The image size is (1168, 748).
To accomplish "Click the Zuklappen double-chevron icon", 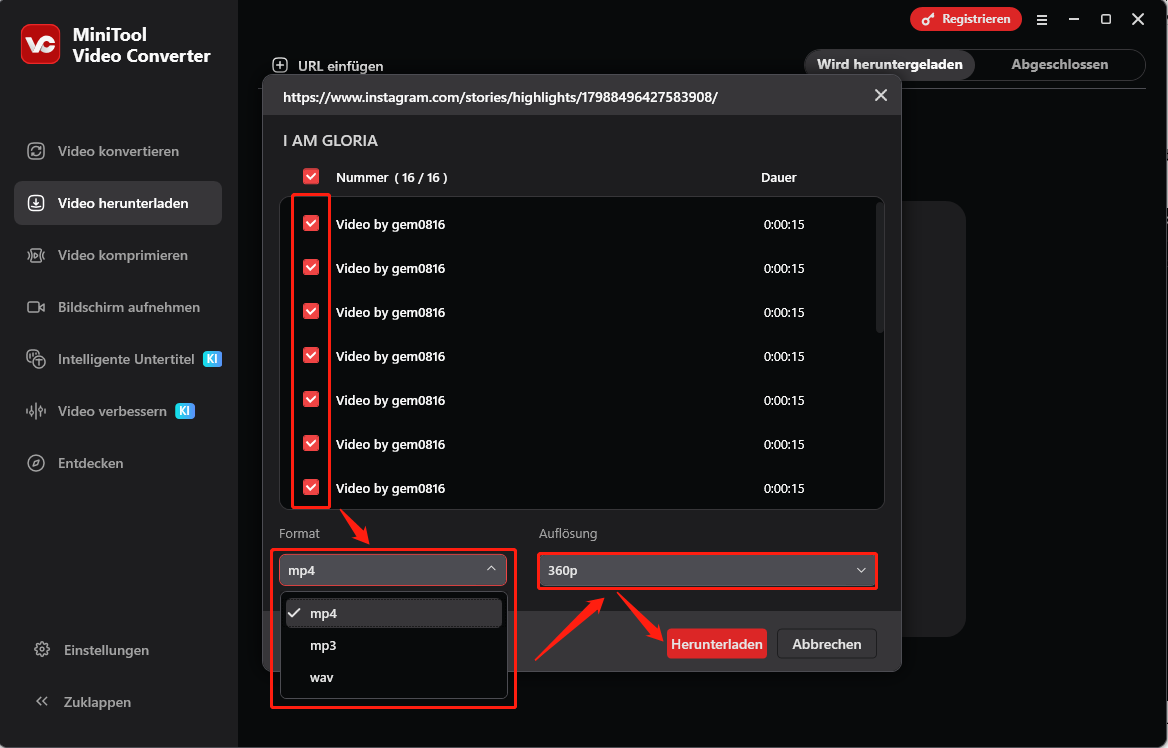I will 42,702.
